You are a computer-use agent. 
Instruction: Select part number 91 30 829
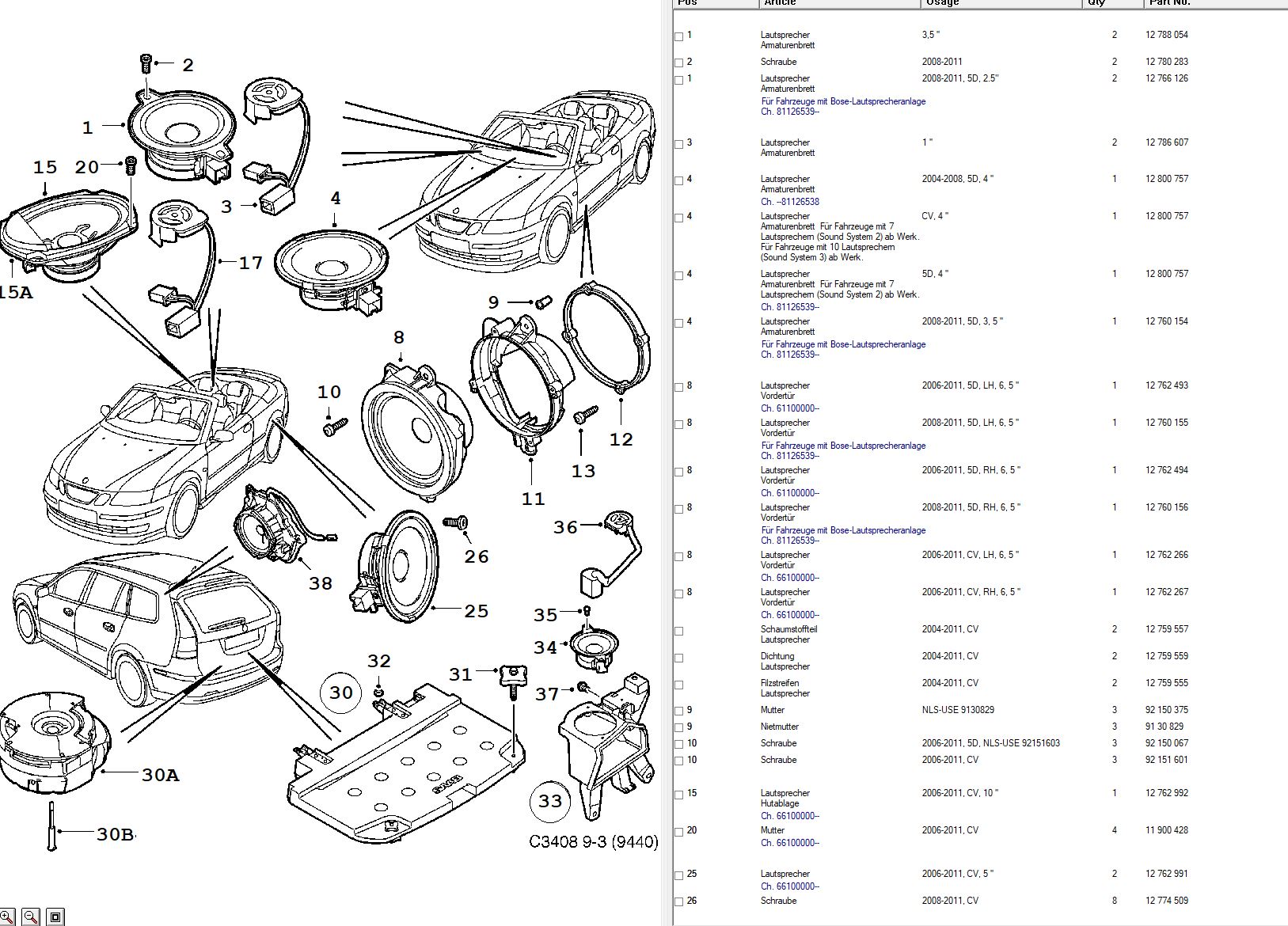(x=1165, y=727)
